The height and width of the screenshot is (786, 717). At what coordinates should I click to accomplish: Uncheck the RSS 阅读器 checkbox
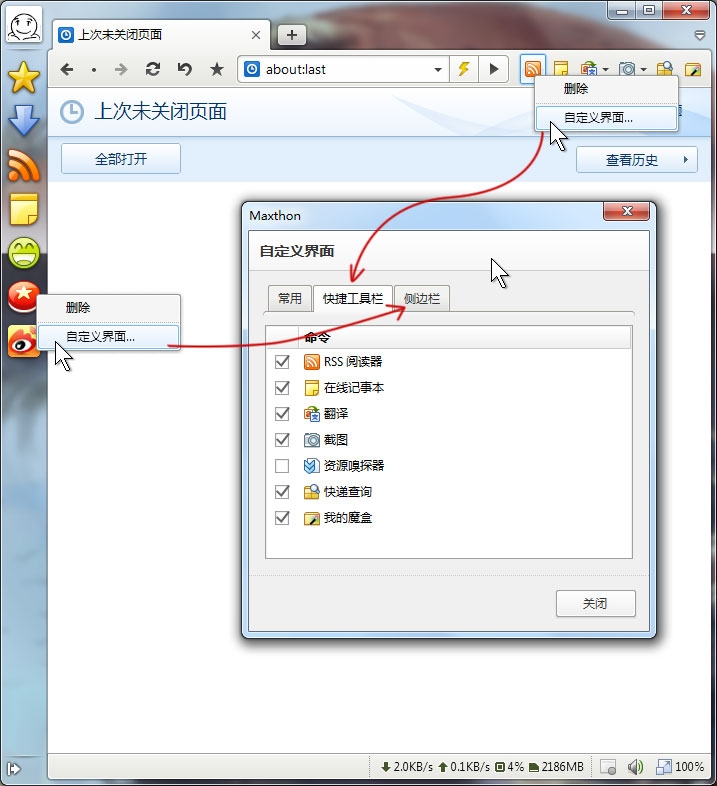tap(282, 361)
